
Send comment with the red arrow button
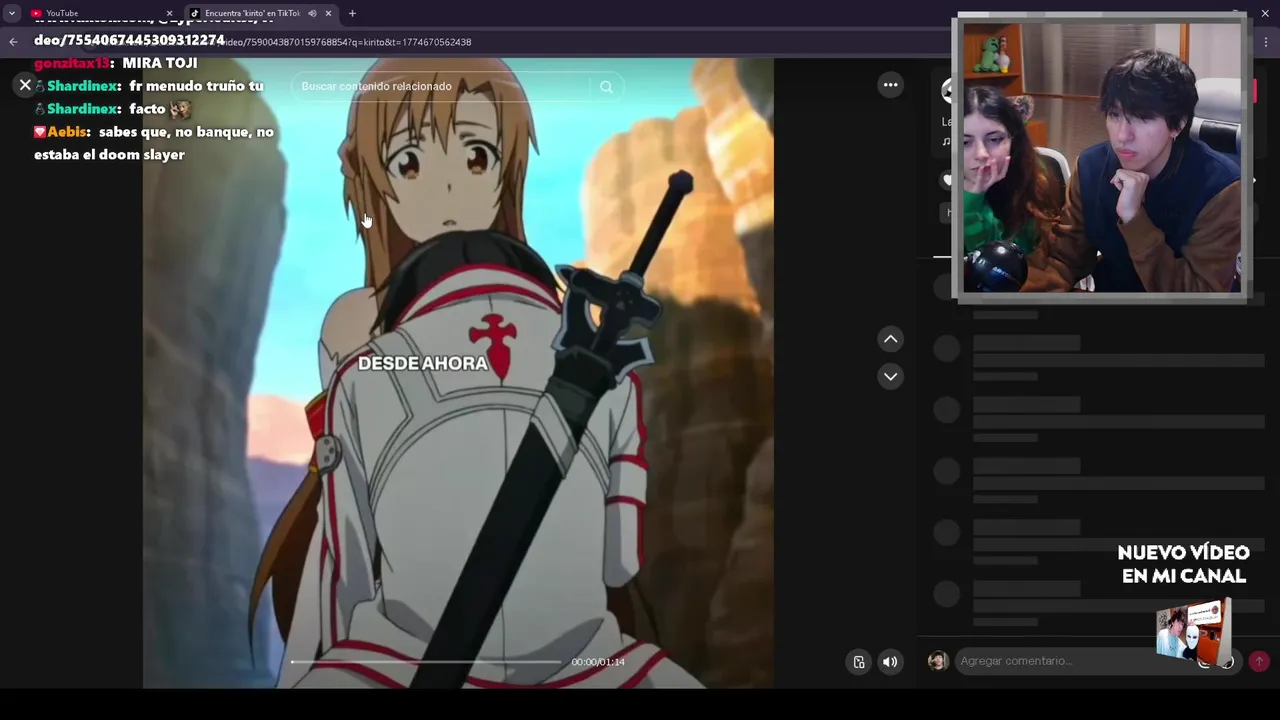[1258, 661]
